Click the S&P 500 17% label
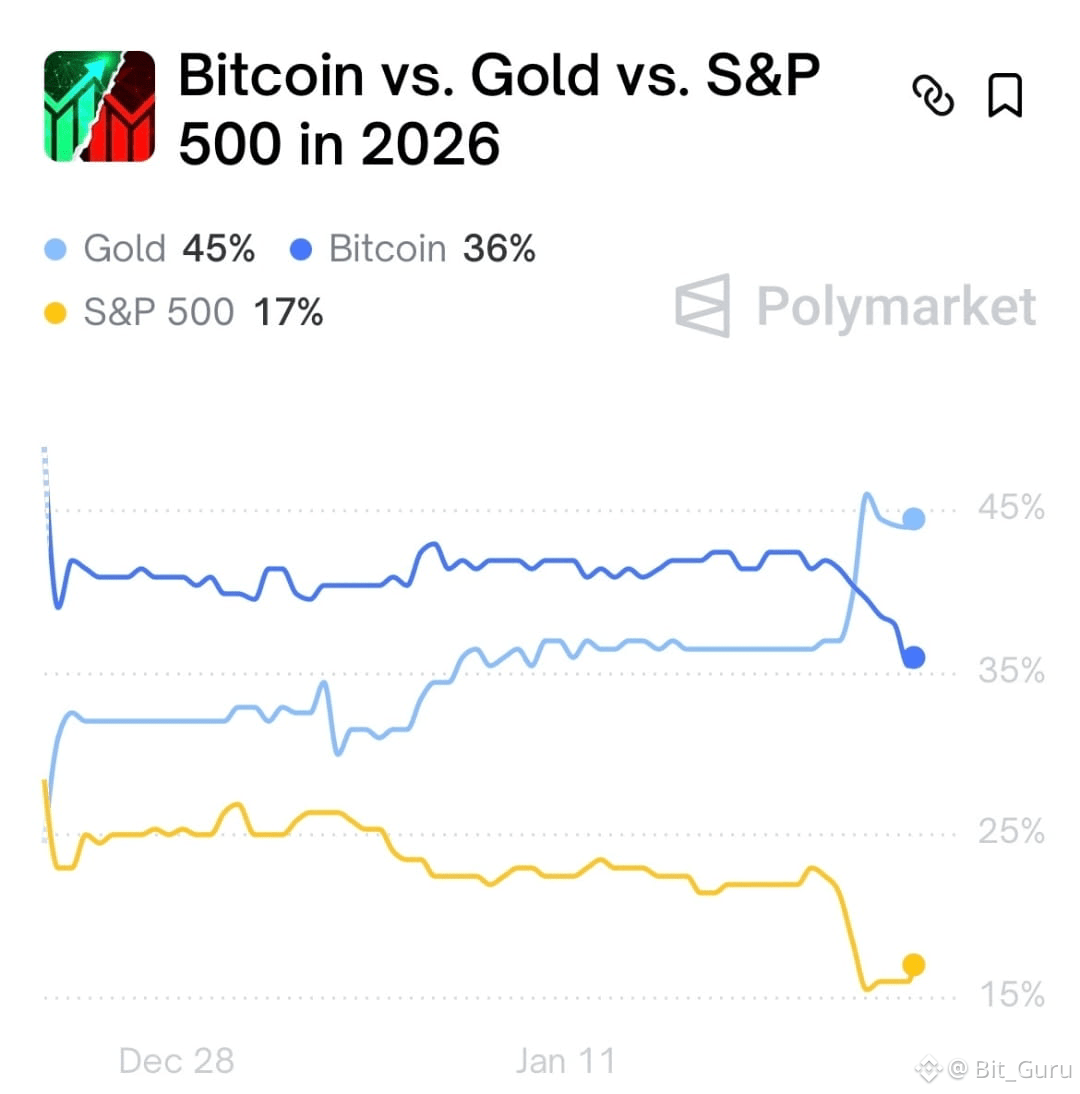This screenshot has height=1094, width=1080. tap(185, 312)
